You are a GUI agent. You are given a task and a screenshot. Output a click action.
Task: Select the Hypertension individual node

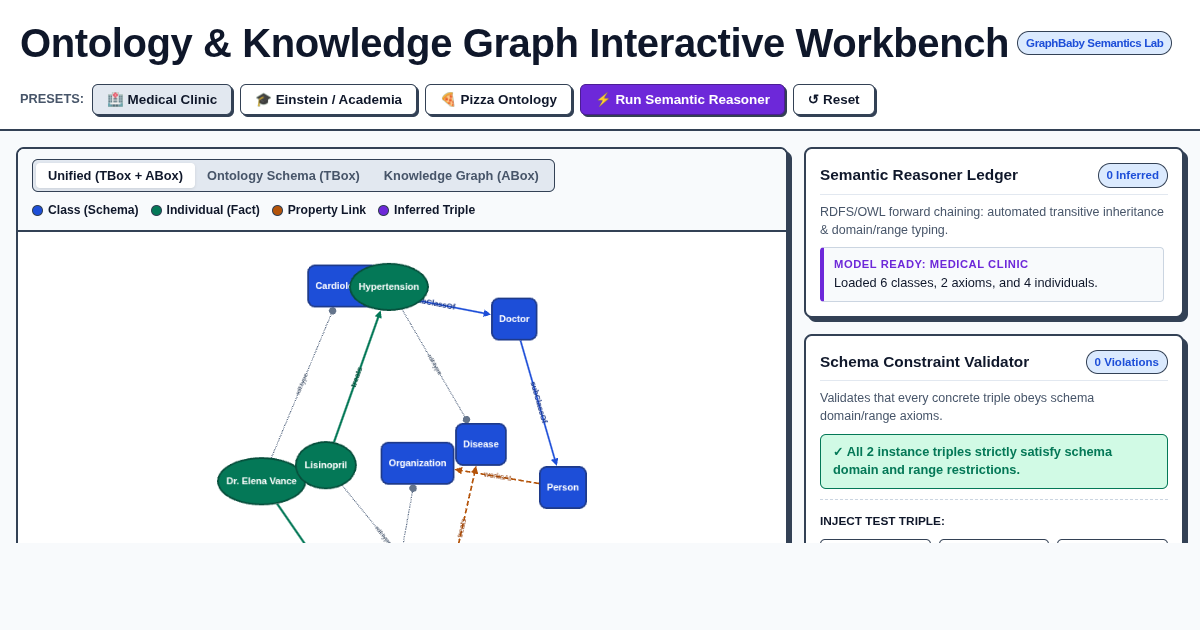click(389, 287)
